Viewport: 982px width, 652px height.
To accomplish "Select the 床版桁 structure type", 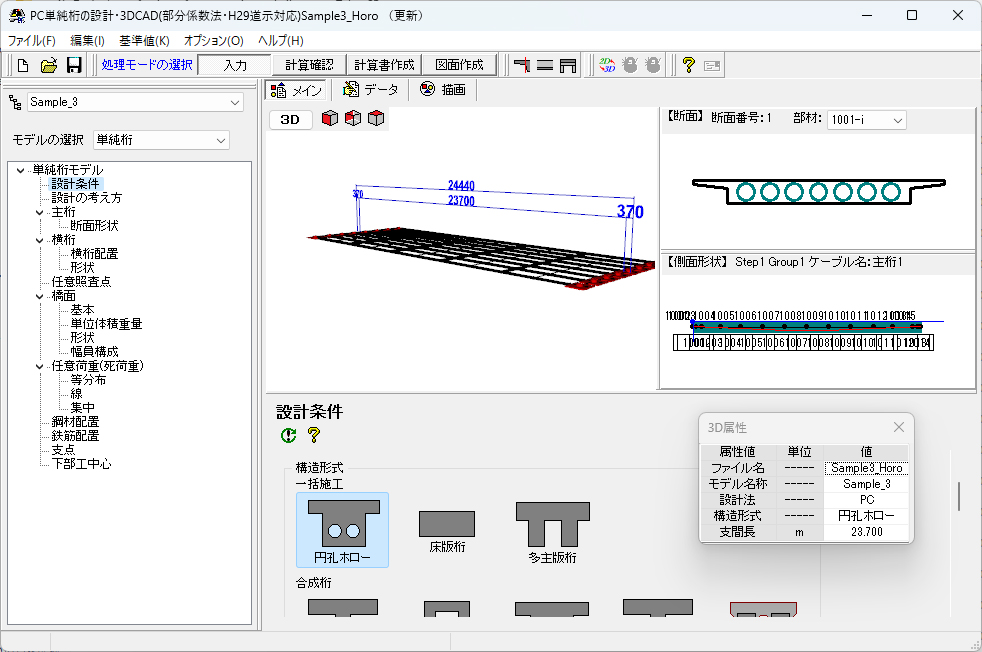I will [447, 532].
